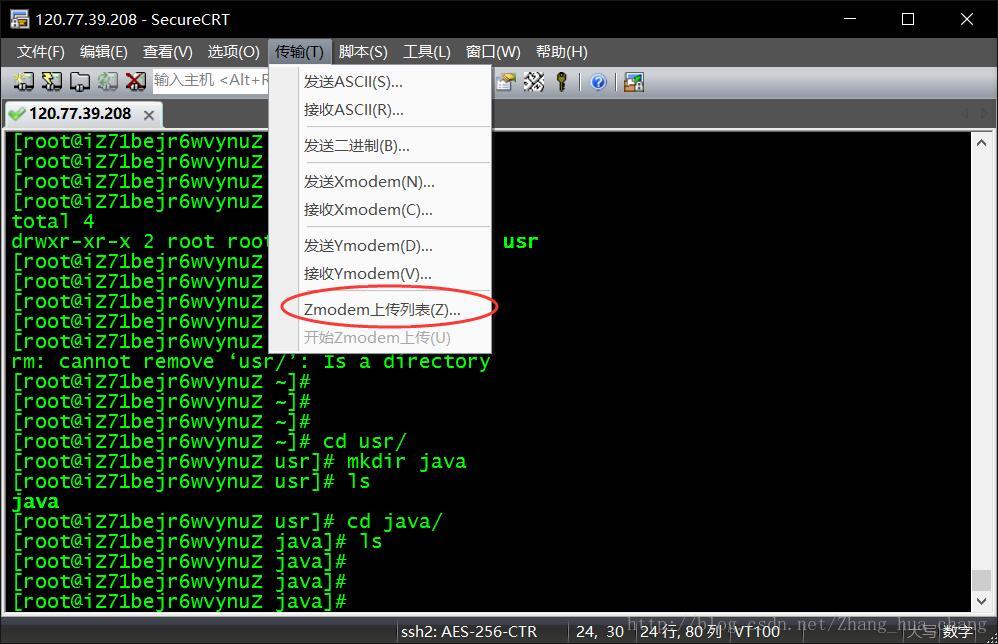This screenshot has height=644, width=998.
Task: Click the keymap editor toolbar icon
Action: click(x=533, y=81)
